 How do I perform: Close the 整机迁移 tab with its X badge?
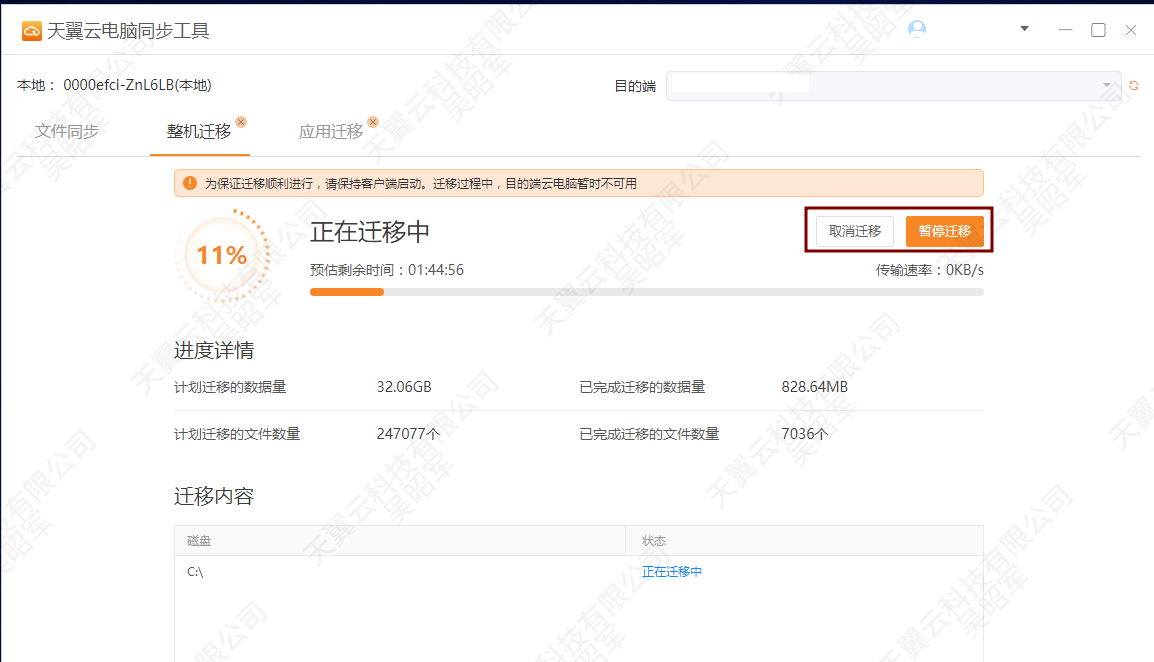pyautogui.click(x=241, y=122)
